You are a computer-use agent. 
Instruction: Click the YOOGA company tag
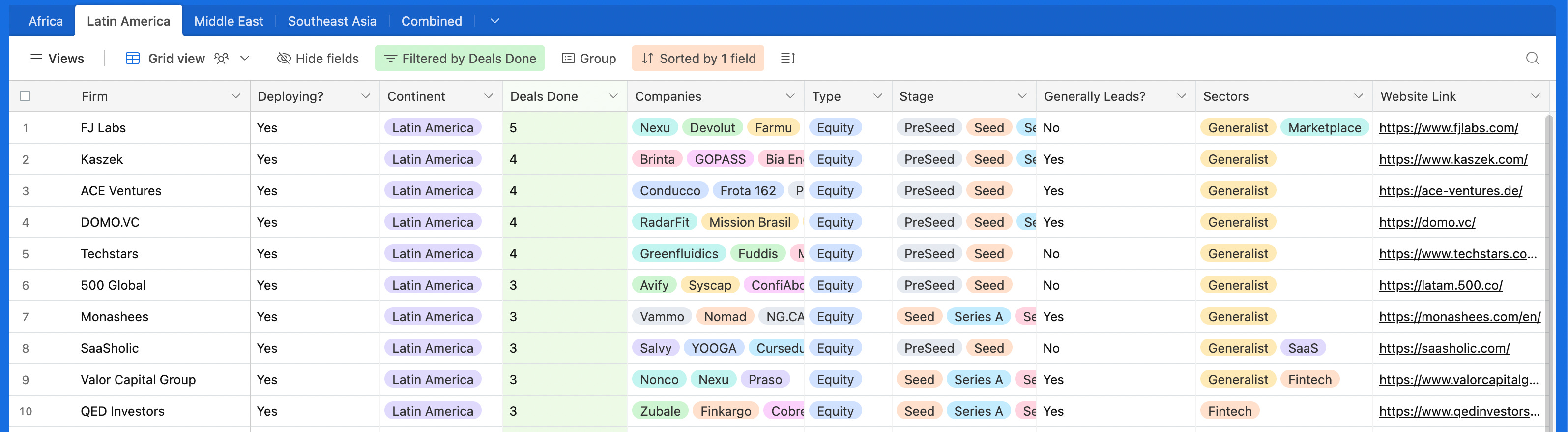click(x=713, y=348)
